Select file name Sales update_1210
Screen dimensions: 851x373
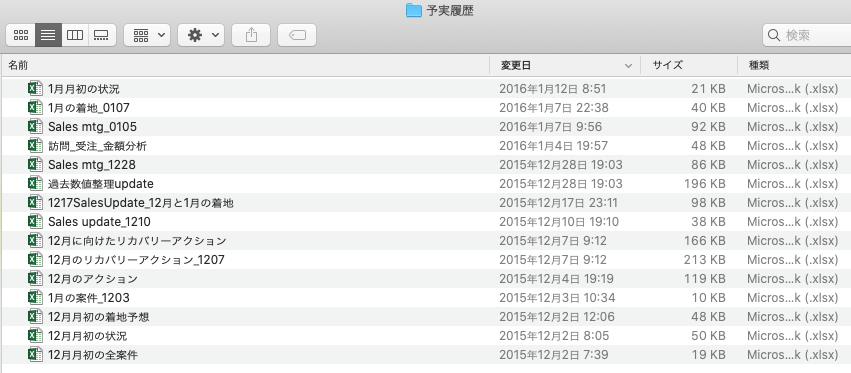pyautogui.click(x=99, y=222)
